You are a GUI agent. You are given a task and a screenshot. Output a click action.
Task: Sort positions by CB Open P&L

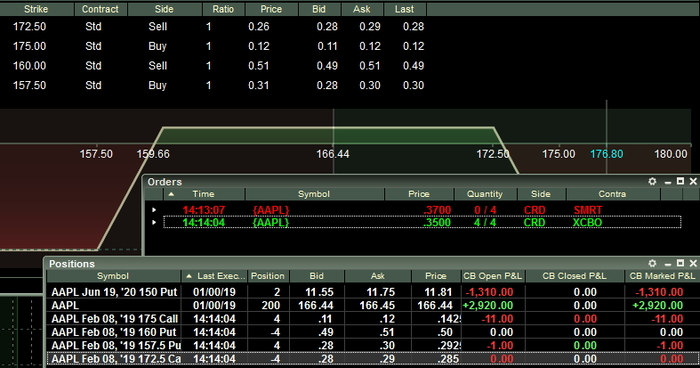coord(492,276)
